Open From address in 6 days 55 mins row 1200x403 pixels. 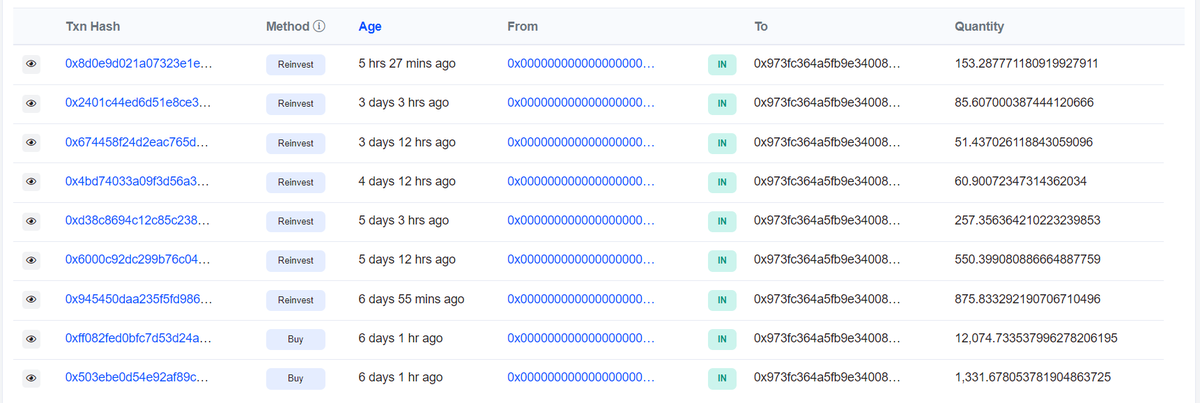(x=581, y=299)
